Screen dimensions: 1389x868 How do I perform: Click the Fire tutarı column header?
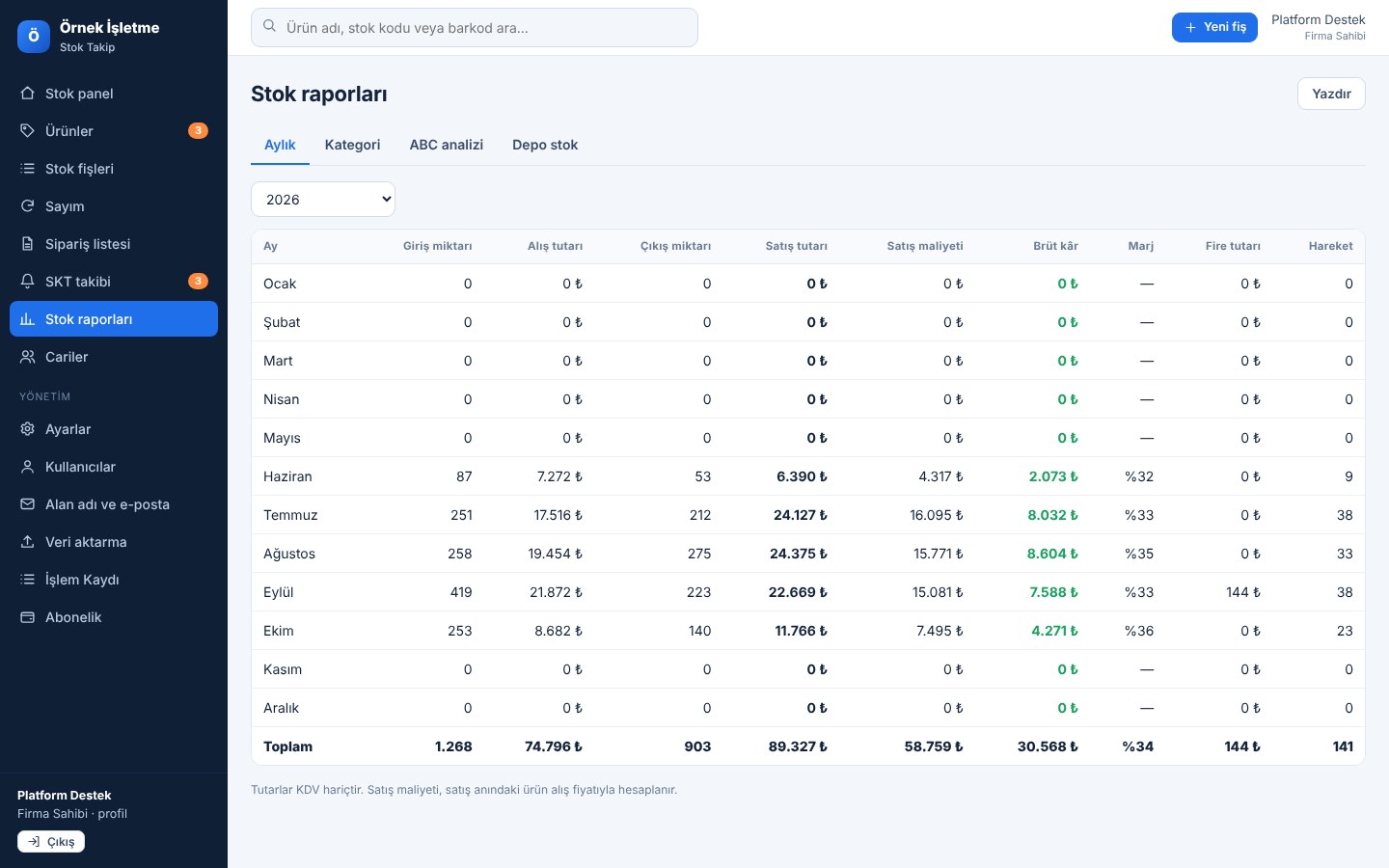1233,246
